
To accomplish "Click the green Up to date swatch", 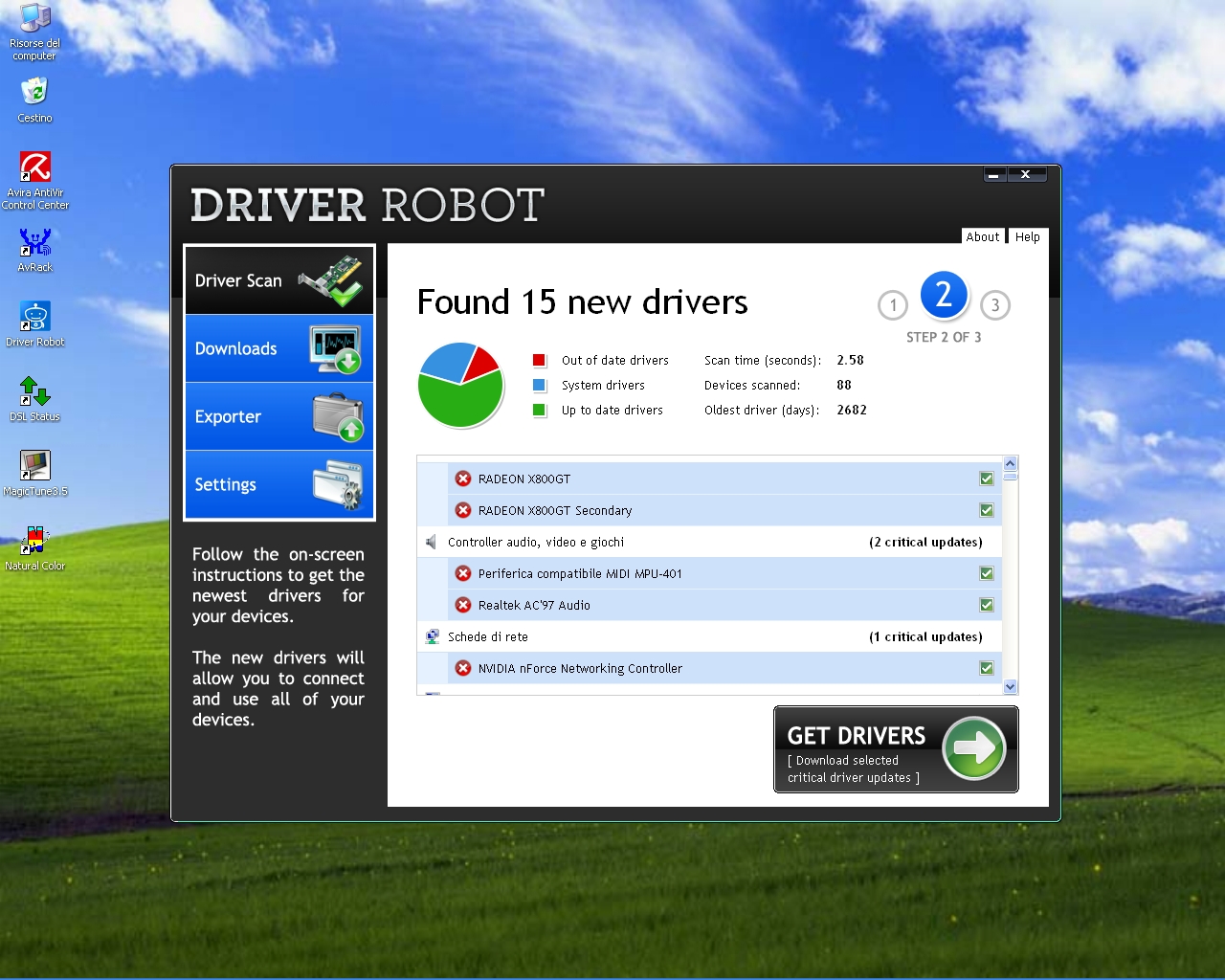I will coord(540,410).
